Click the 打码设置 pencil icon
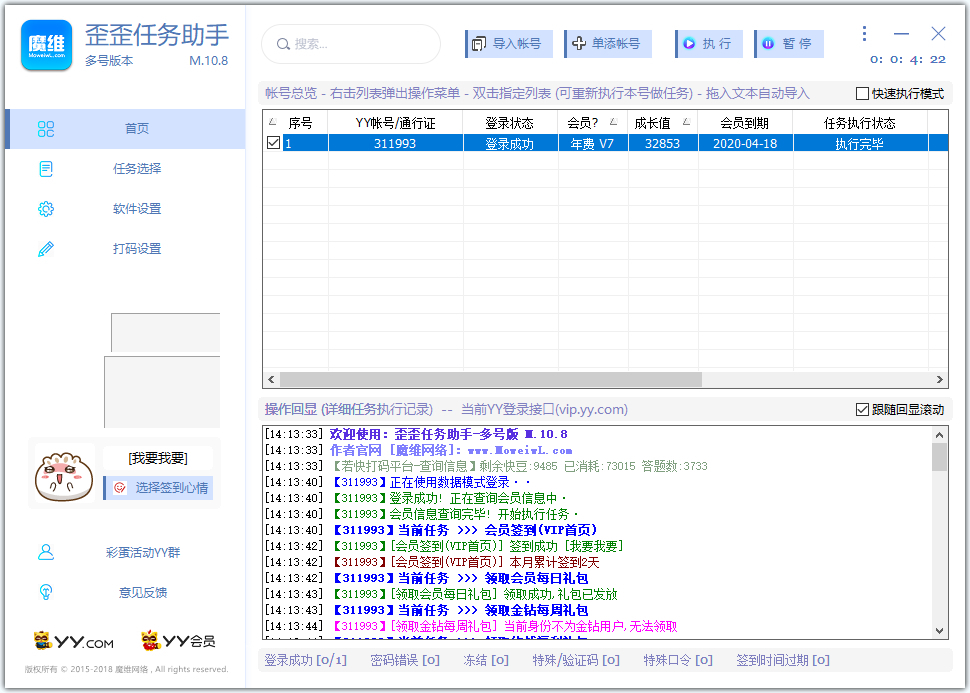 46,249
